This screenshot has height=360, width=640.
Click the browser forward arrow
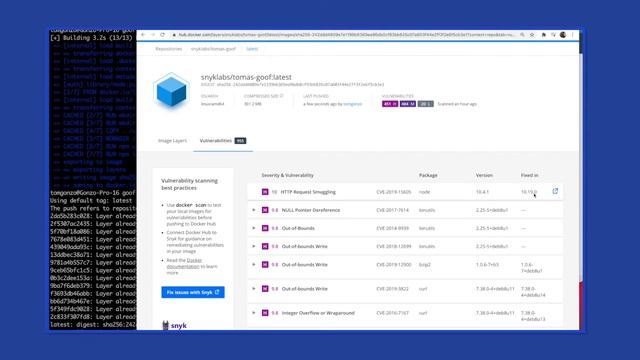pyautogui.click(x=153, y=35)
